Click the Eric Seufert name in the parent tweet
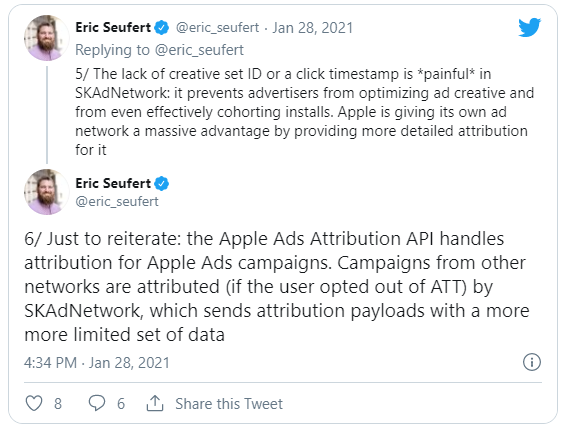The image size is (567, 432). pos(113,27)
